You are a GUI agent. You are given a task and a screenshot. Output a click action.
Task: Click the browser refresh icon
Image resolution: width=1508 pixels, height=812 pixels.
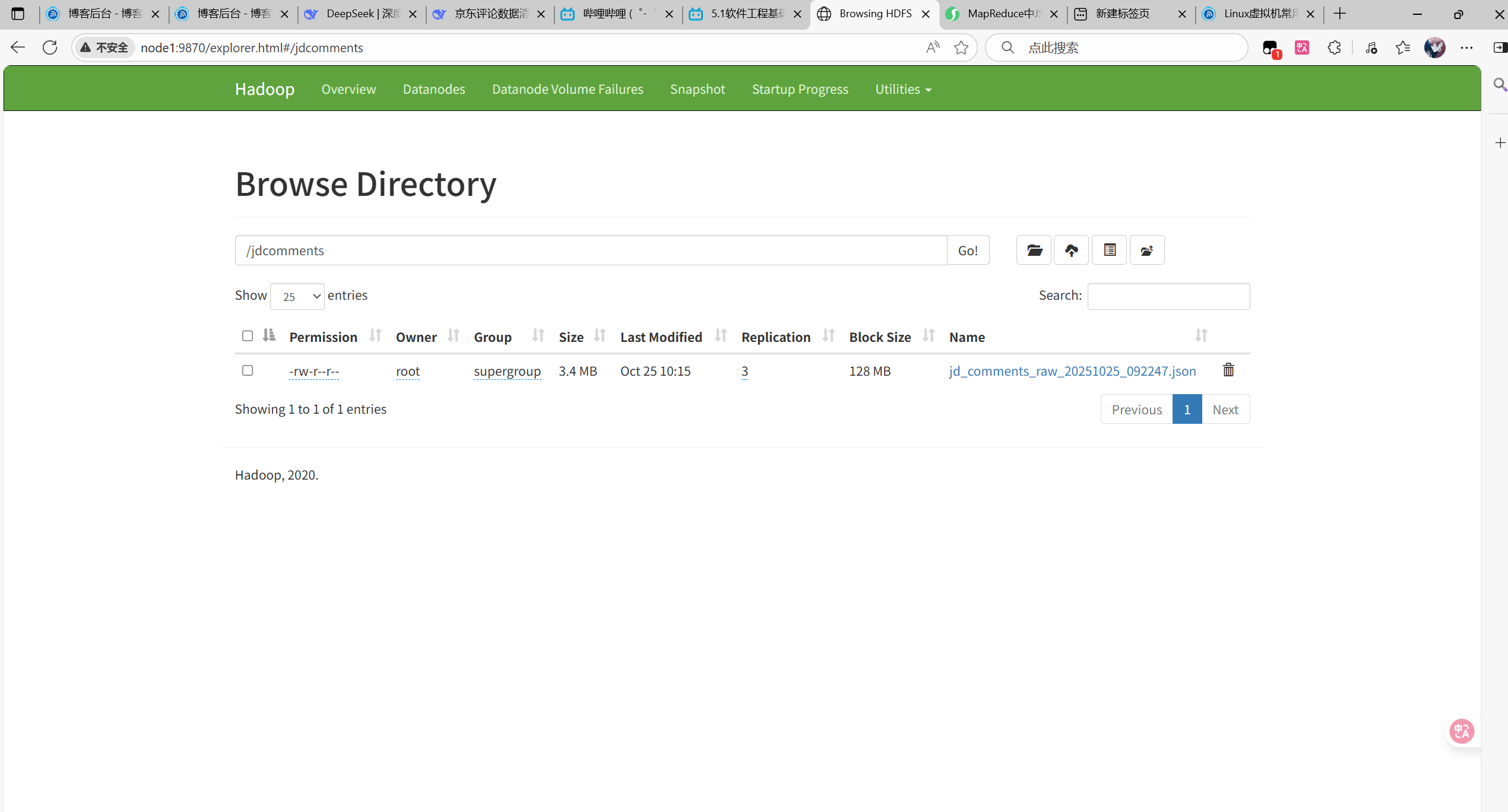(x=50, y=47)
